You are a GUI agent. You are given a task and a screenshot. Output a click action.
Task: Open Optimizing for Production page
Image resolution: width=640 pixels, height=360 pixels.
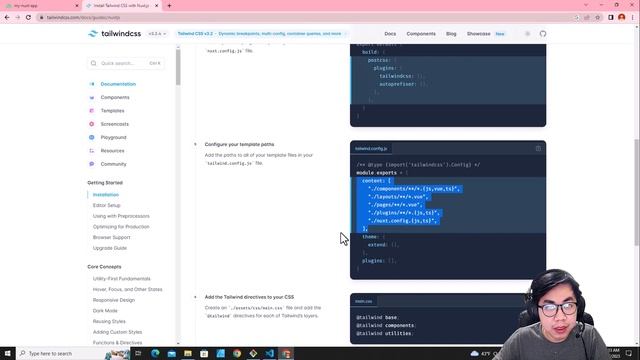[x=121, y=227]
